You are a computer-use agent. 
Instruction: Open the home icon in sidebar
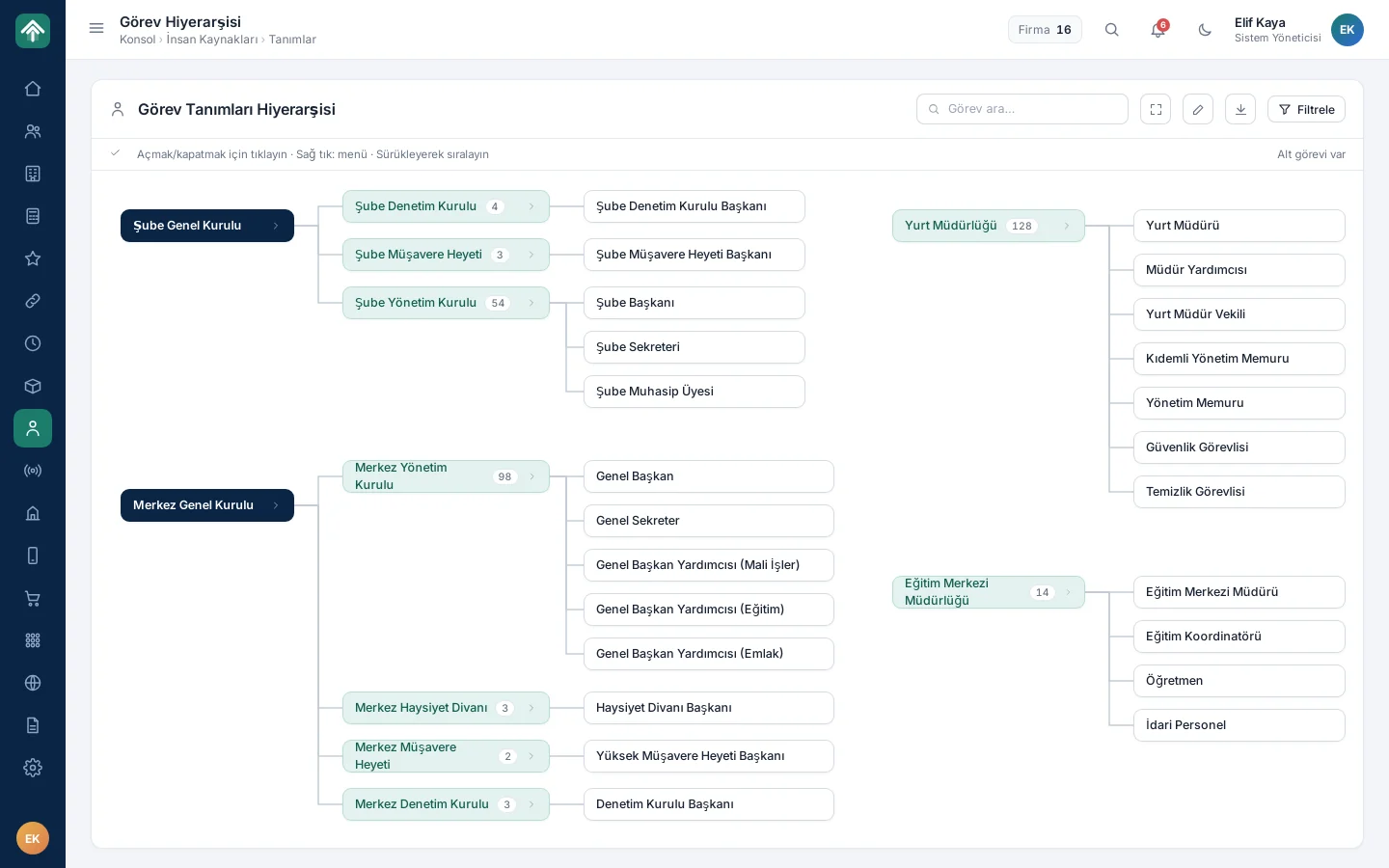pyautogui.click(x=33, y=89)
